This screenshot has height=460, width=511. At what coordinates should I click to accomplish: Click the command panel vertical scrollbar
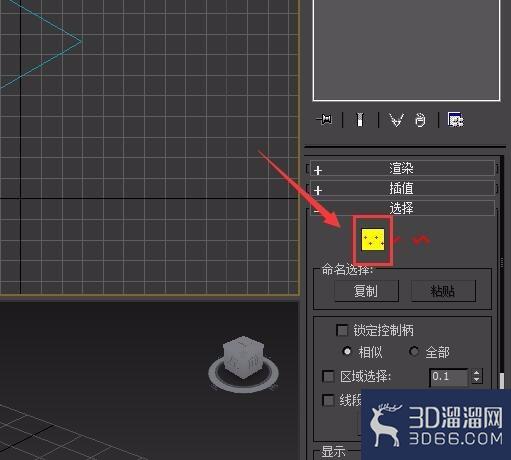point(502,381)
